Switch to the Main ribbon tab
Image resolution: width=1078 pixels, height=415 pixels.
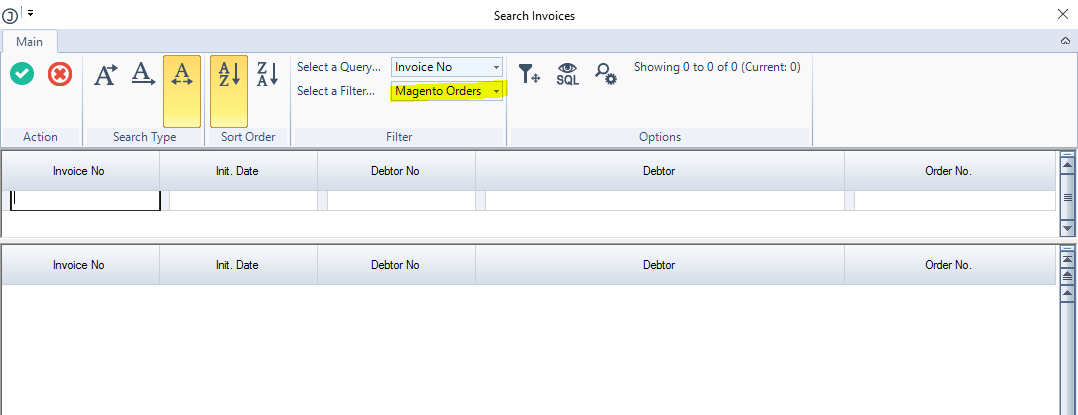point(29,41)
